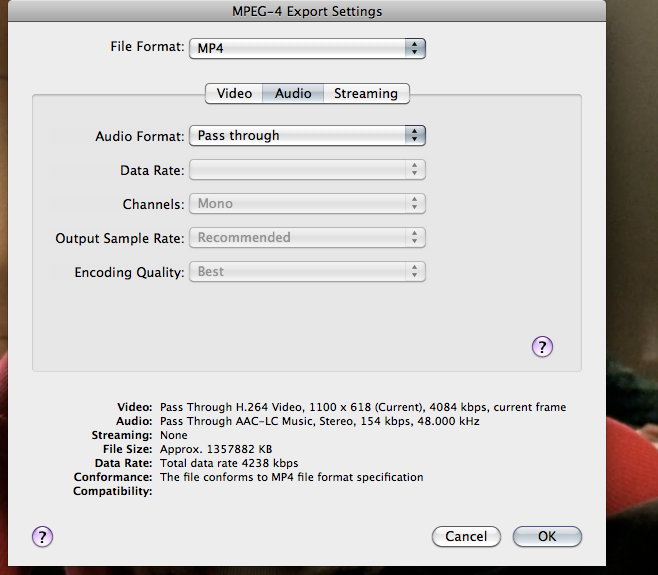Screen dimensions: 658x575
Task: Open the Streaming tab
Action: [x=366, y=93]
